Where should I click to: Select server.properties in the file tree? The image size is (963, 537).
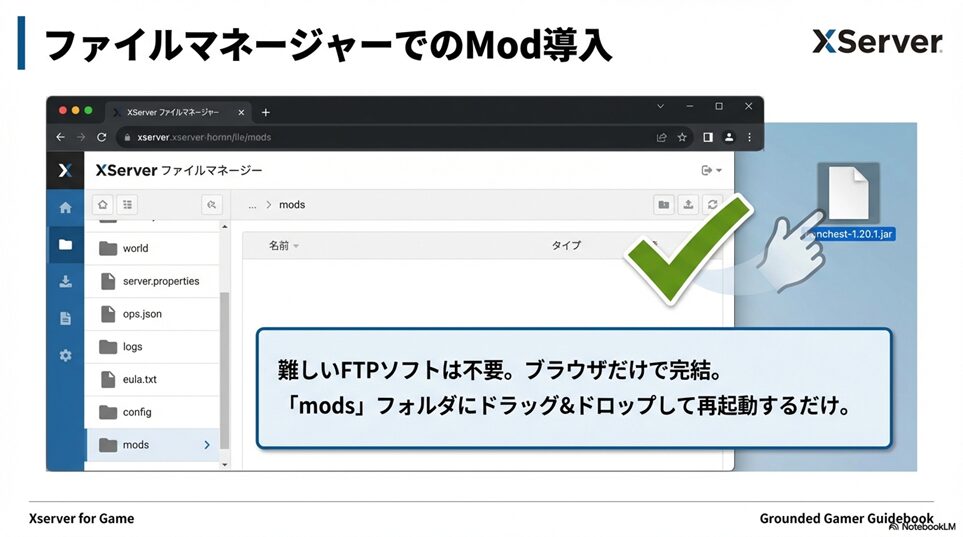pos(160,281)
